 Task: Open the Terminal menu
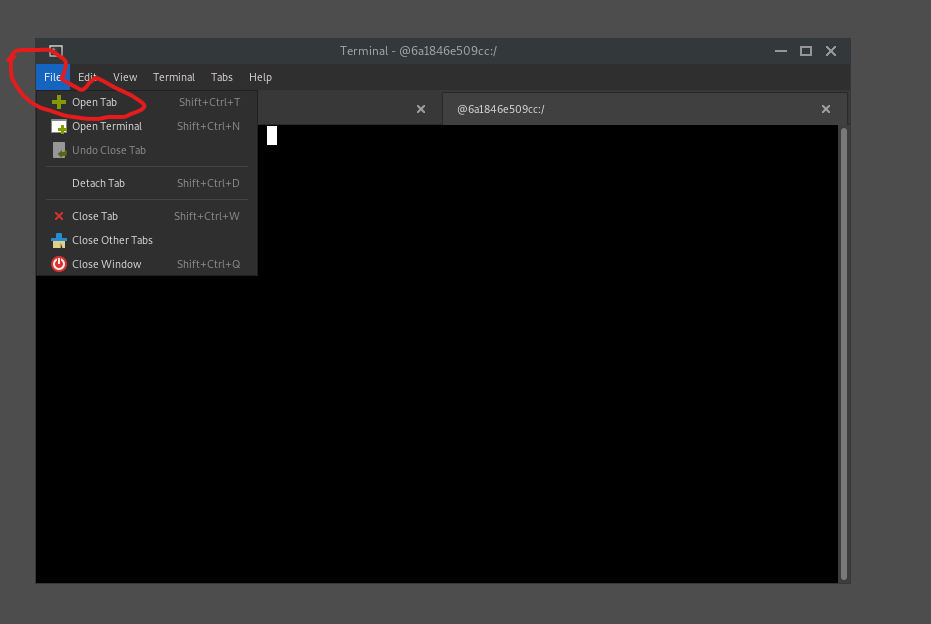tap(174, 77)
